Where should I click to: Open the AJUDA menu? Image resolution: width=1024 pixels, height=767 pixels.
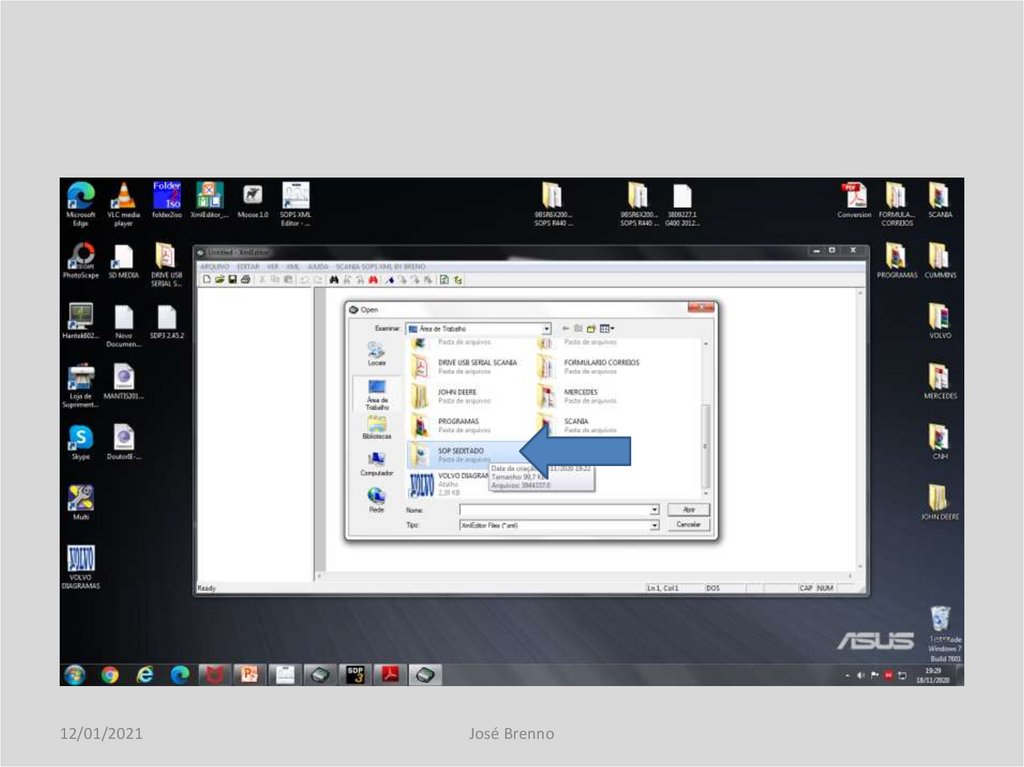pos(318,267)
